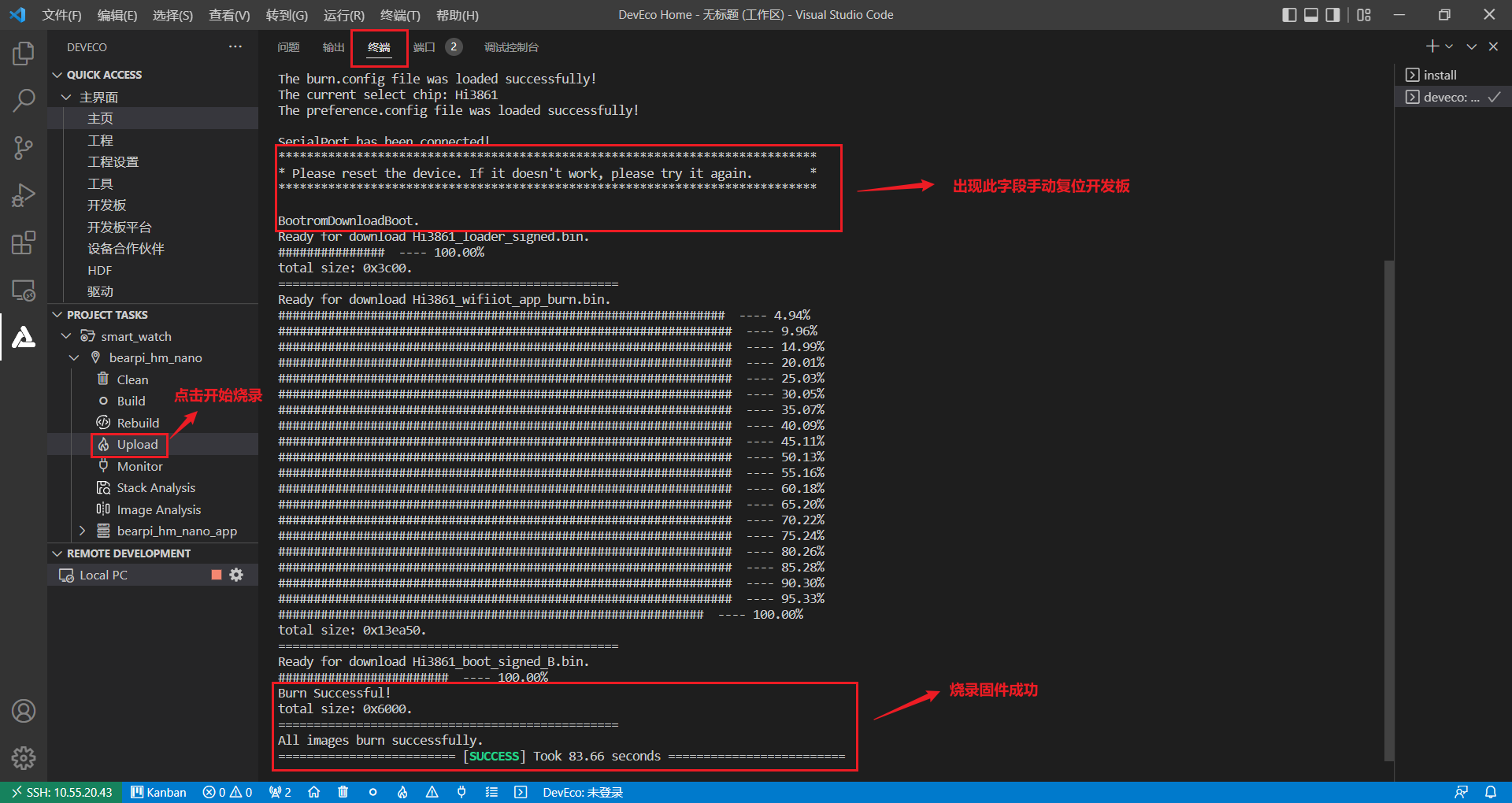This screenshot has width=1512, height=803.
Task: Open the HDF quick access item
Action: (x=99, y=270)
